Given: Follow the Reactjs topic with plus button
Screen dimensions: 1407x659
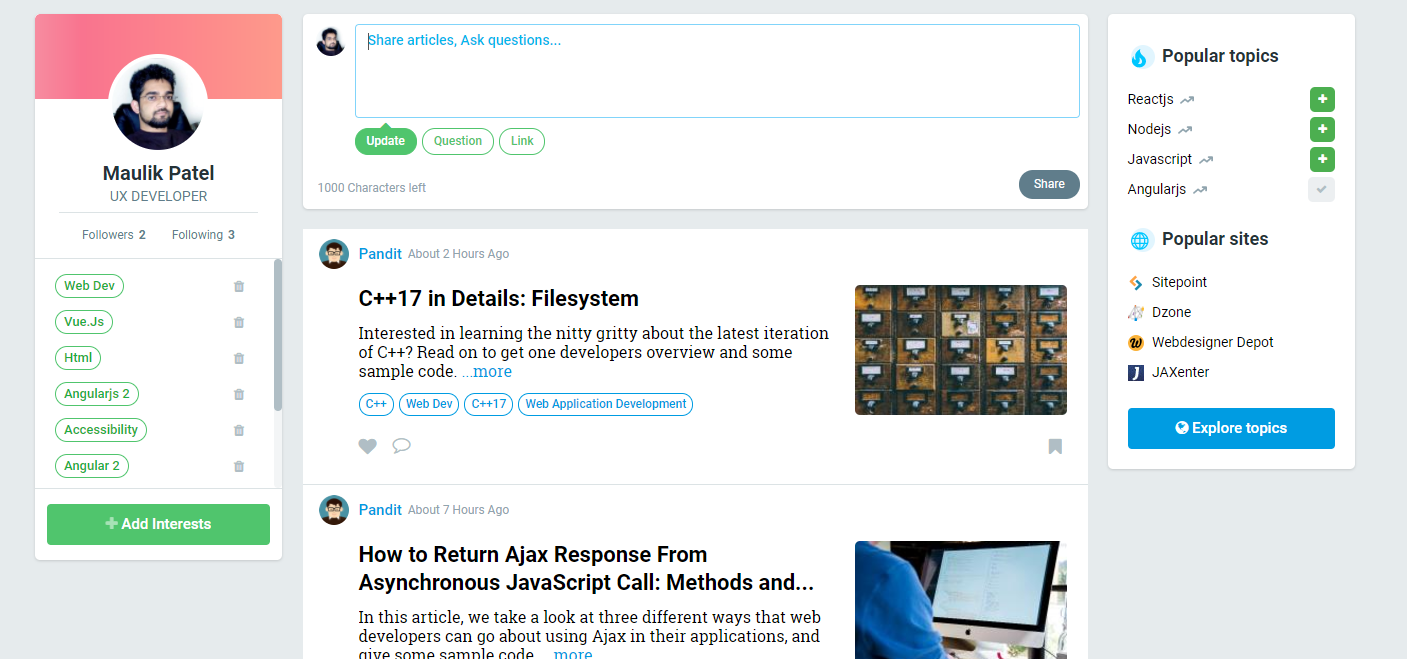Looking at the screenshot, I should pyautogui.click(x=1322, y=99).
